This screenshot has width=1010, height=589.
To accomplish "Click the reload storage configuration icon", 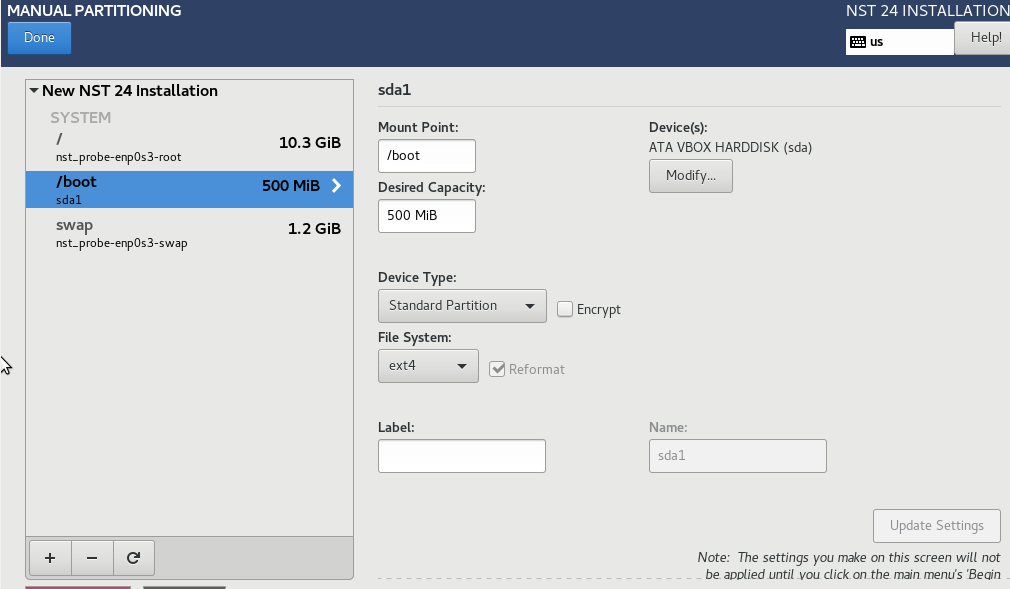I will [133, 559].
